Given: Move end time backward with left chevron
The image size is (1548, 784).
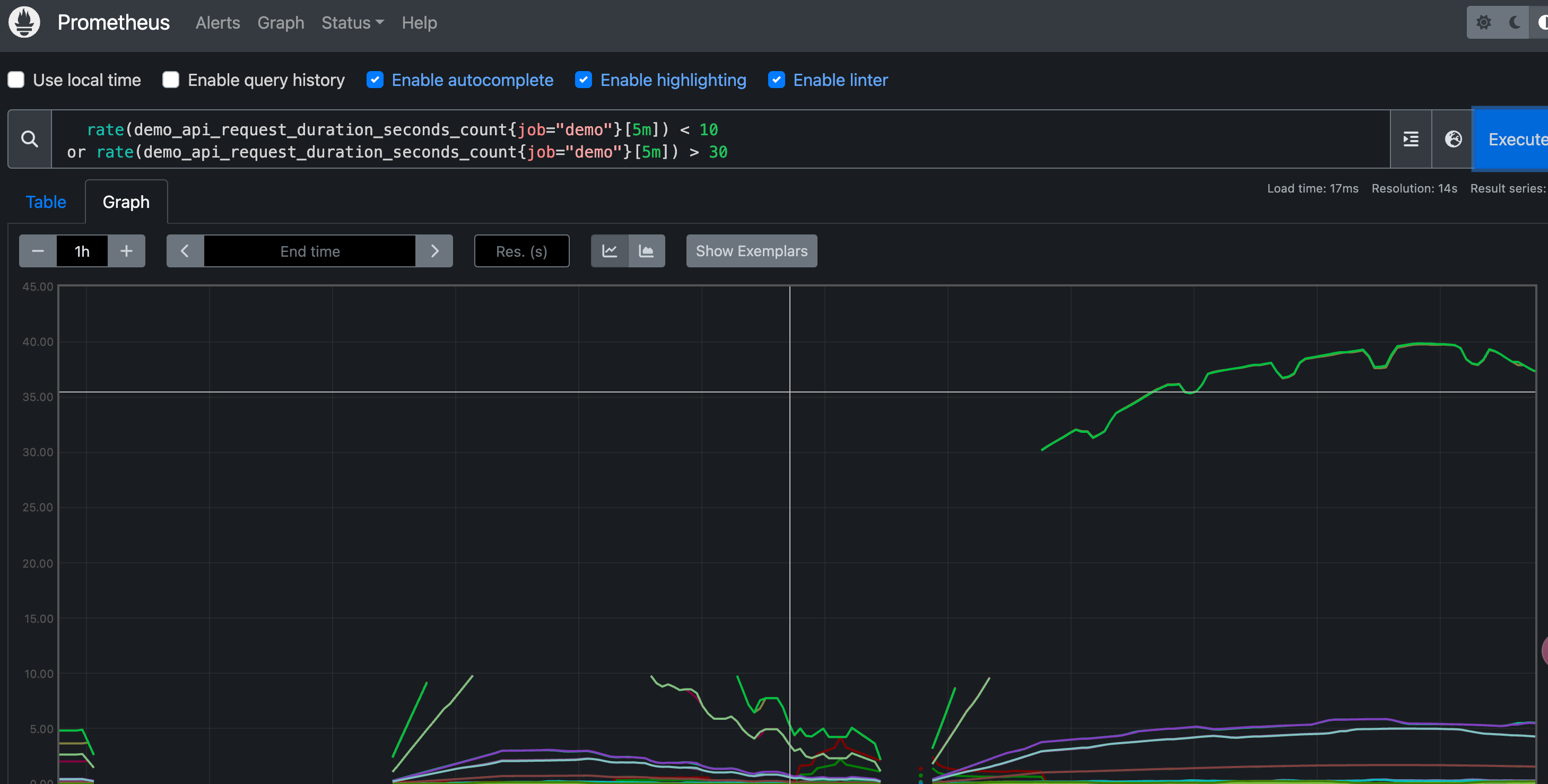Looking at the screenshot, I should 185,251.
